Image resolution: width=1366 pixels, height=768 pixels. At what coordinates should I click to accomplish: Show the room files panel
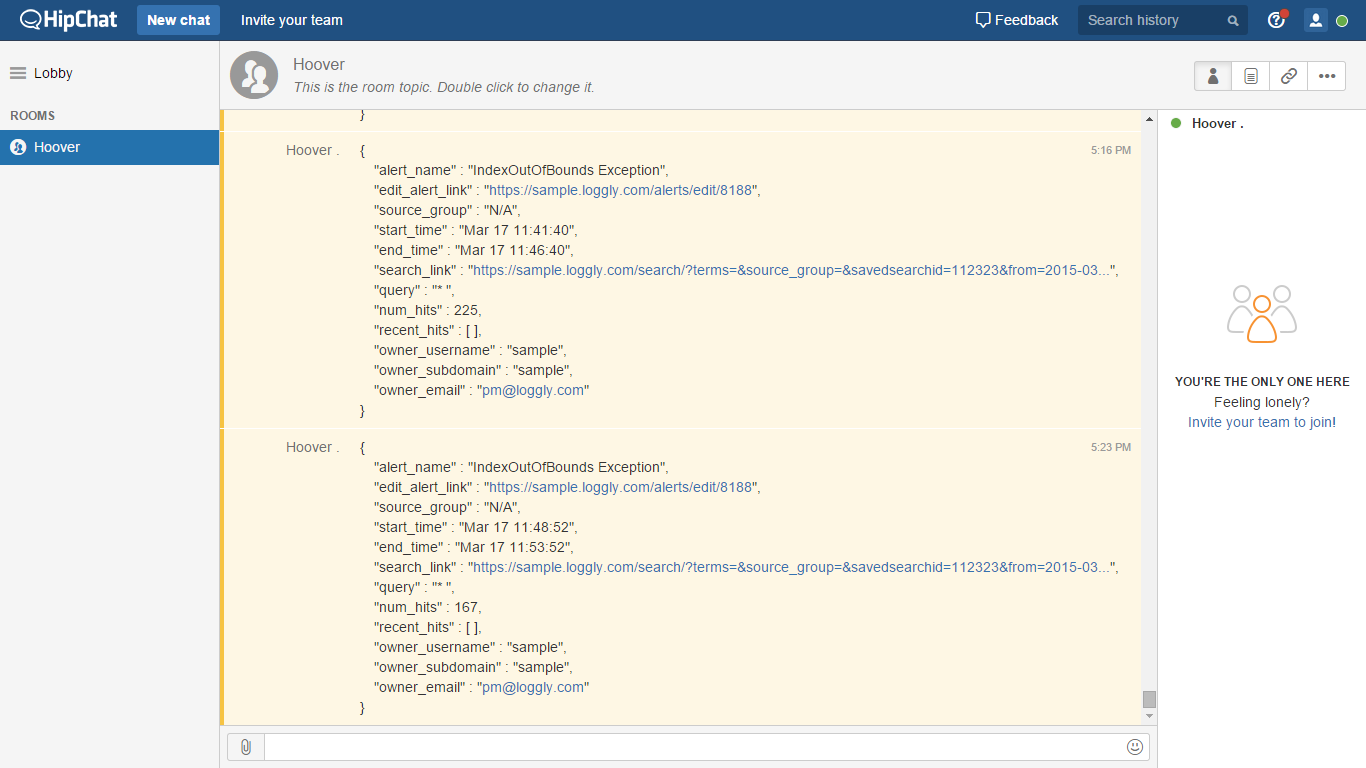pyautogui.click(x=1251, y=76)
